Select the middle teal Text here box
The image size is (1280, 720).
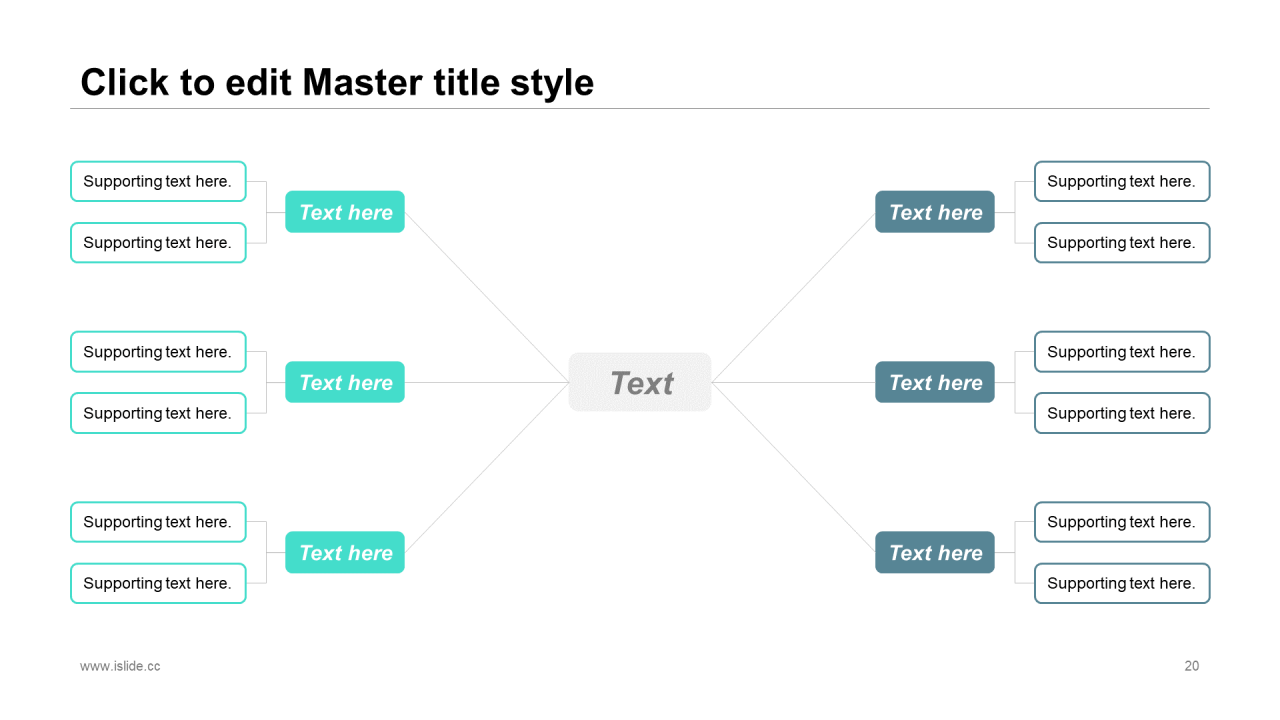(x=345, y=382)
